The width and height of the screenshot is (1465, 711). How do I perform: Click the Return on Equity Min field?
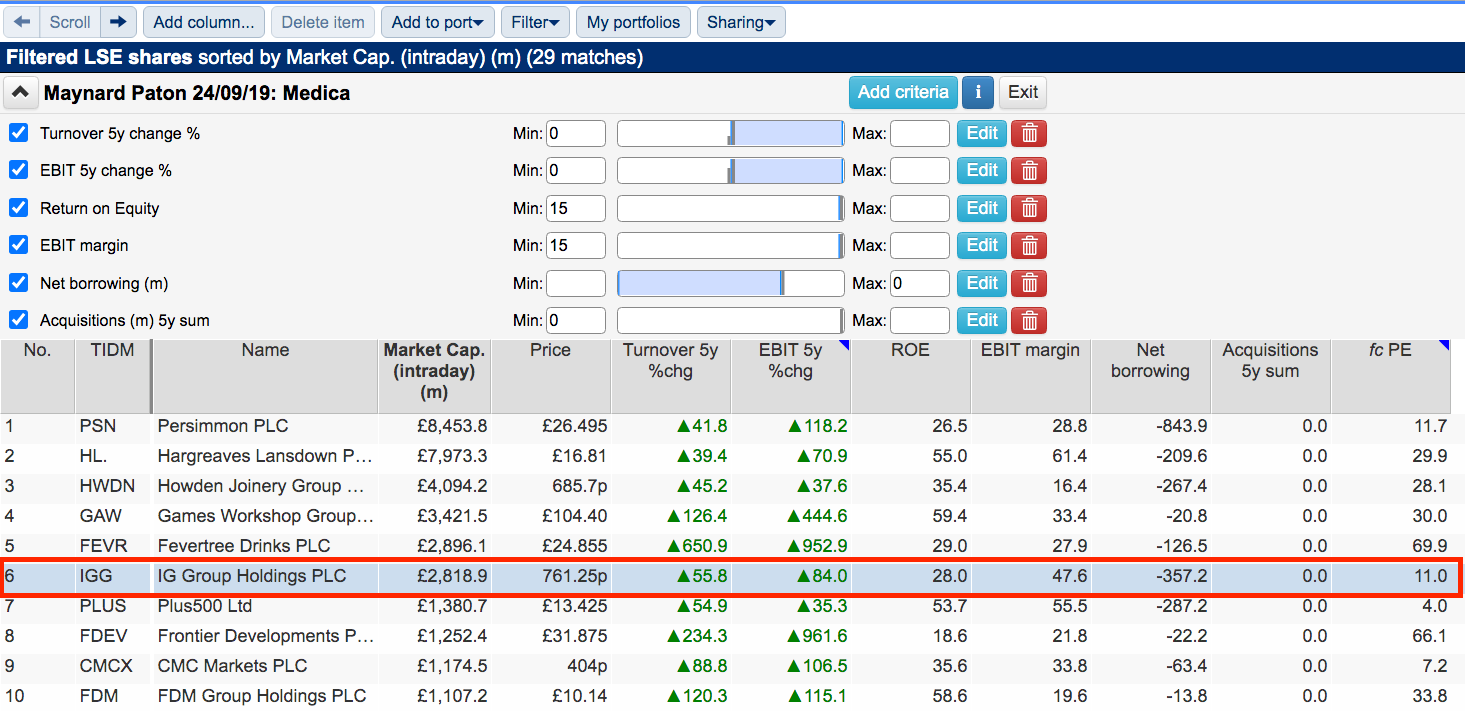click(x=576, y=208)
